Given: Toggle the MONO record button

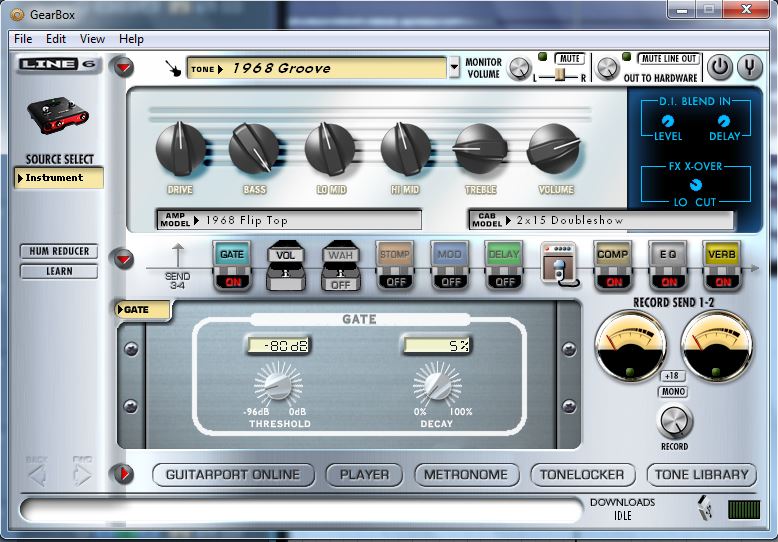Looking at the screenshot, I should click(673, 392).
